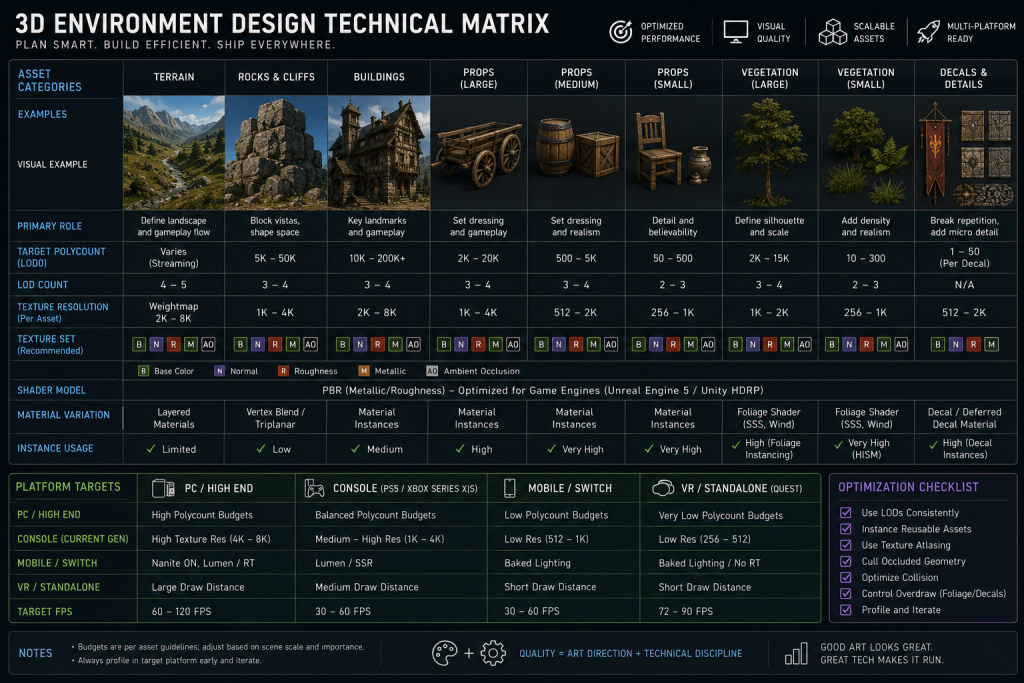The width and height of the screenshot is (1024, 683).
Task: Toggle the Instance Reusable Assets checkbox
Action: pyautogui.click(x=846, y=529)
